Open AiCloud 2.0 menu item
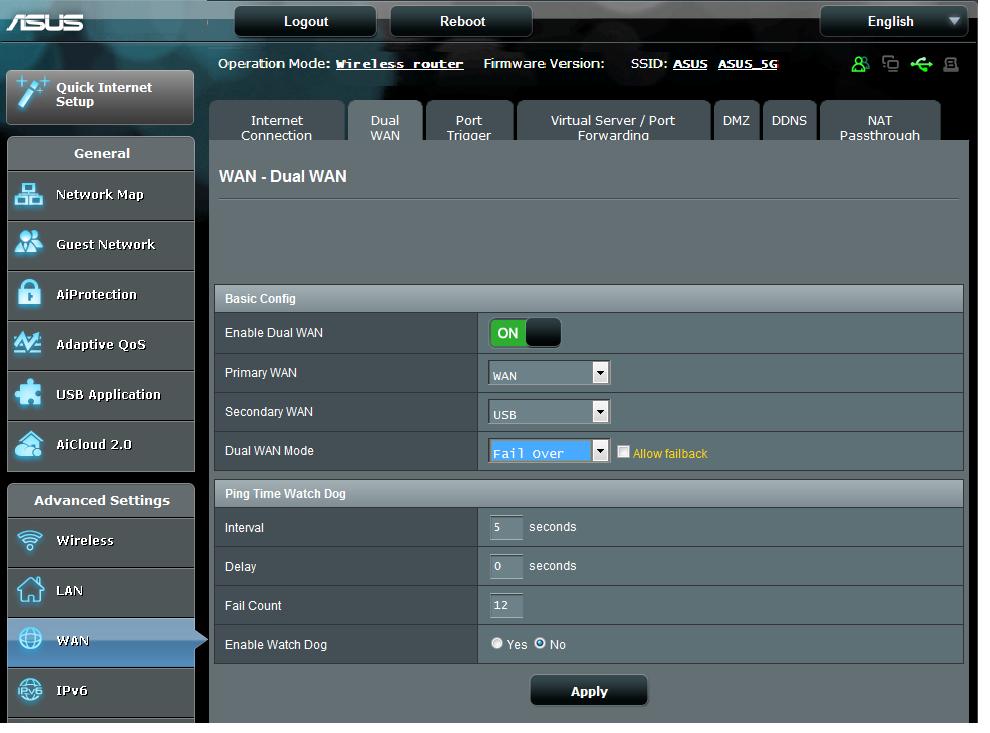Image resolution: width=990 pixels, height=733 pixels. pos(101,444)
